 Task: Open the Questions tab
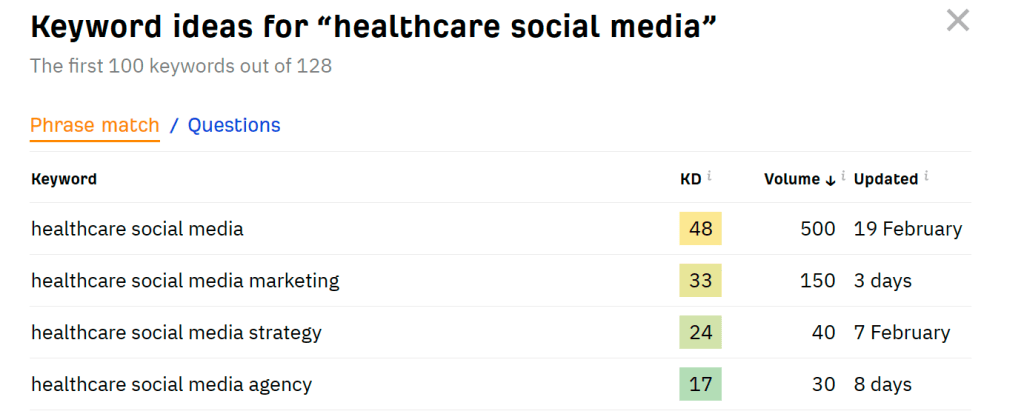tap(234, 126)
